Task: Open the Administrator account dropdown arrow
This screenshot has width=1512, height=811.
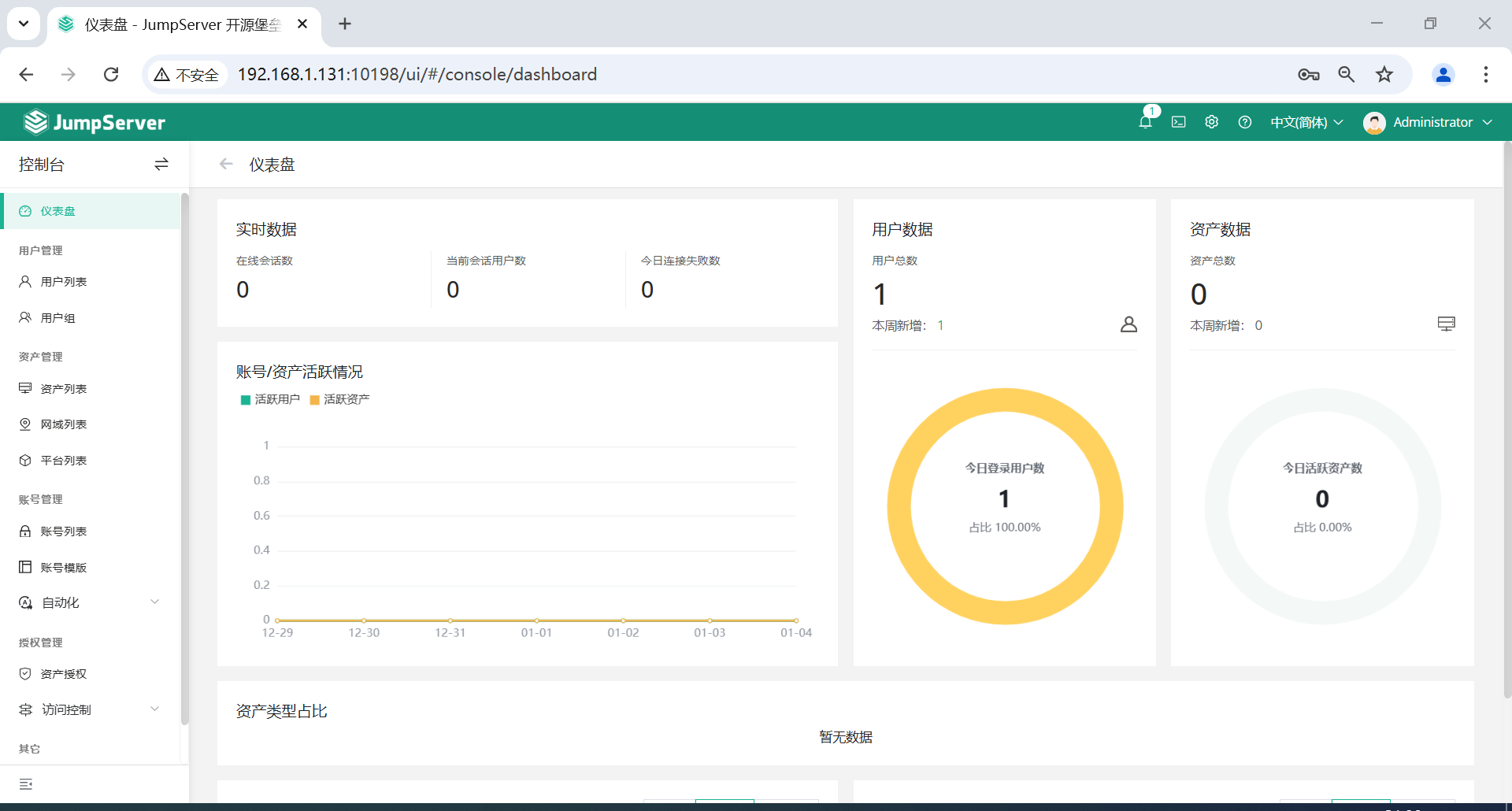Action: tap(1487, 122)
